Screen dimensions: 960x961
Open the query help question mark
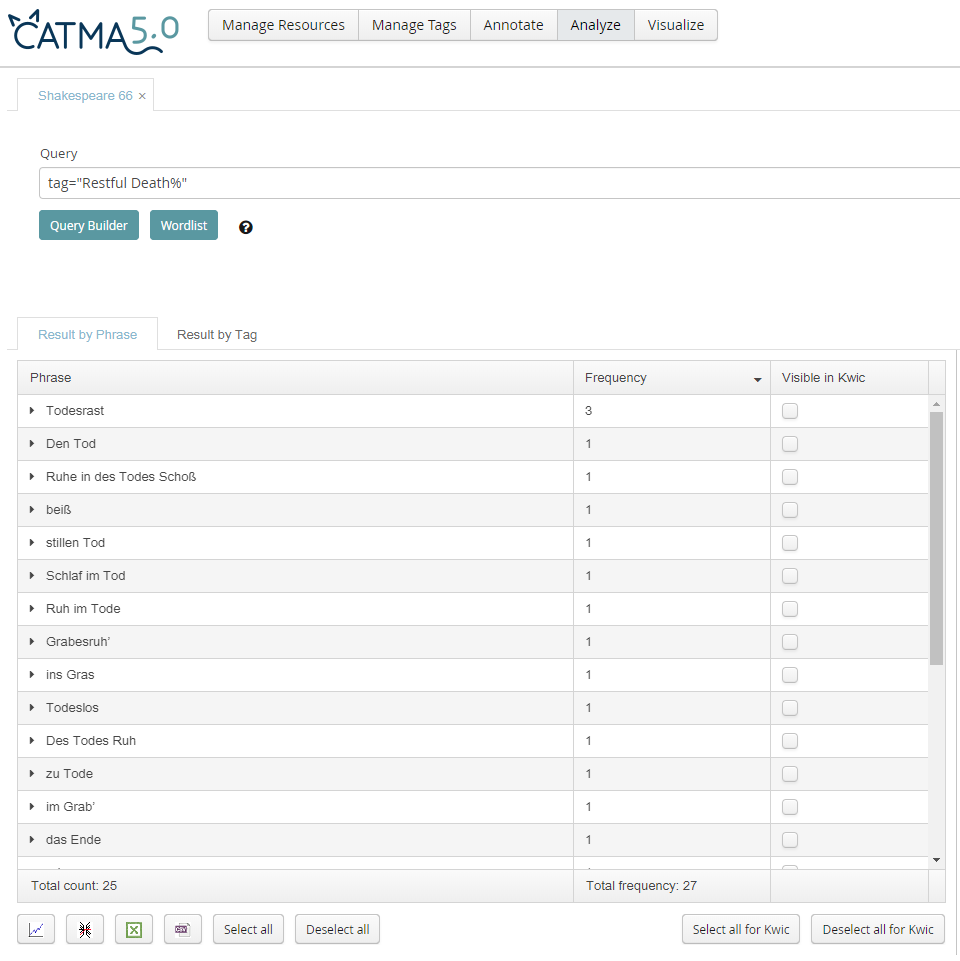click(x=246, y=227)
